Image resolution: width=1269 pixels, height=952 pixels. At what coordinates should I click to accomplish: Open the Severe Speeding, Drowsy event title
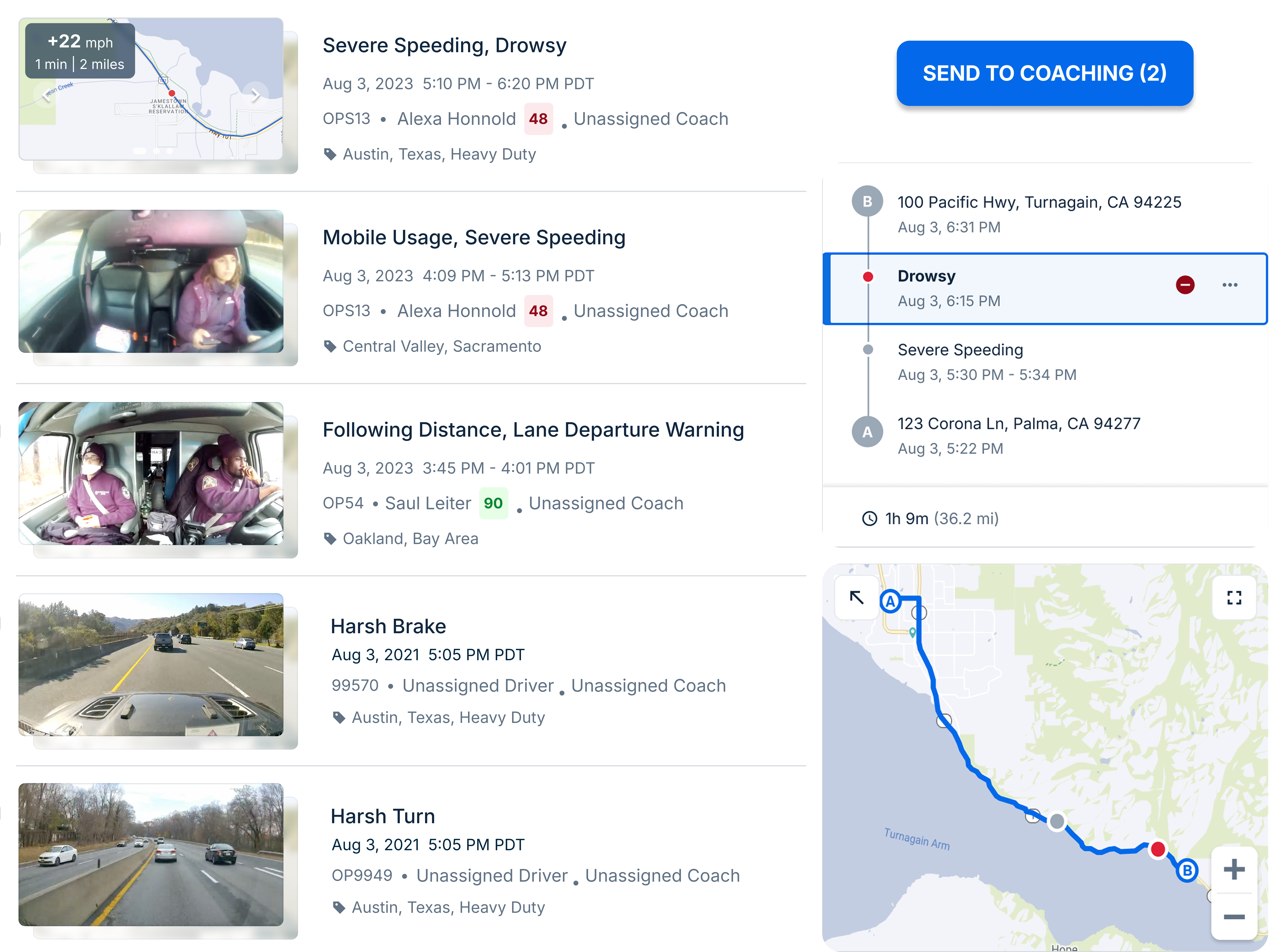pos(445,45)
